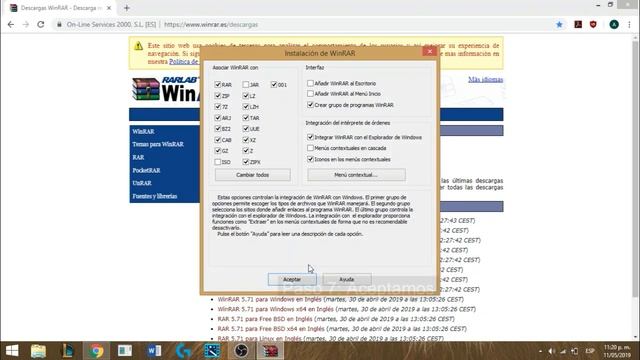
Task: Toggle the ARJ association checkbox
Action: coord(218,118)
